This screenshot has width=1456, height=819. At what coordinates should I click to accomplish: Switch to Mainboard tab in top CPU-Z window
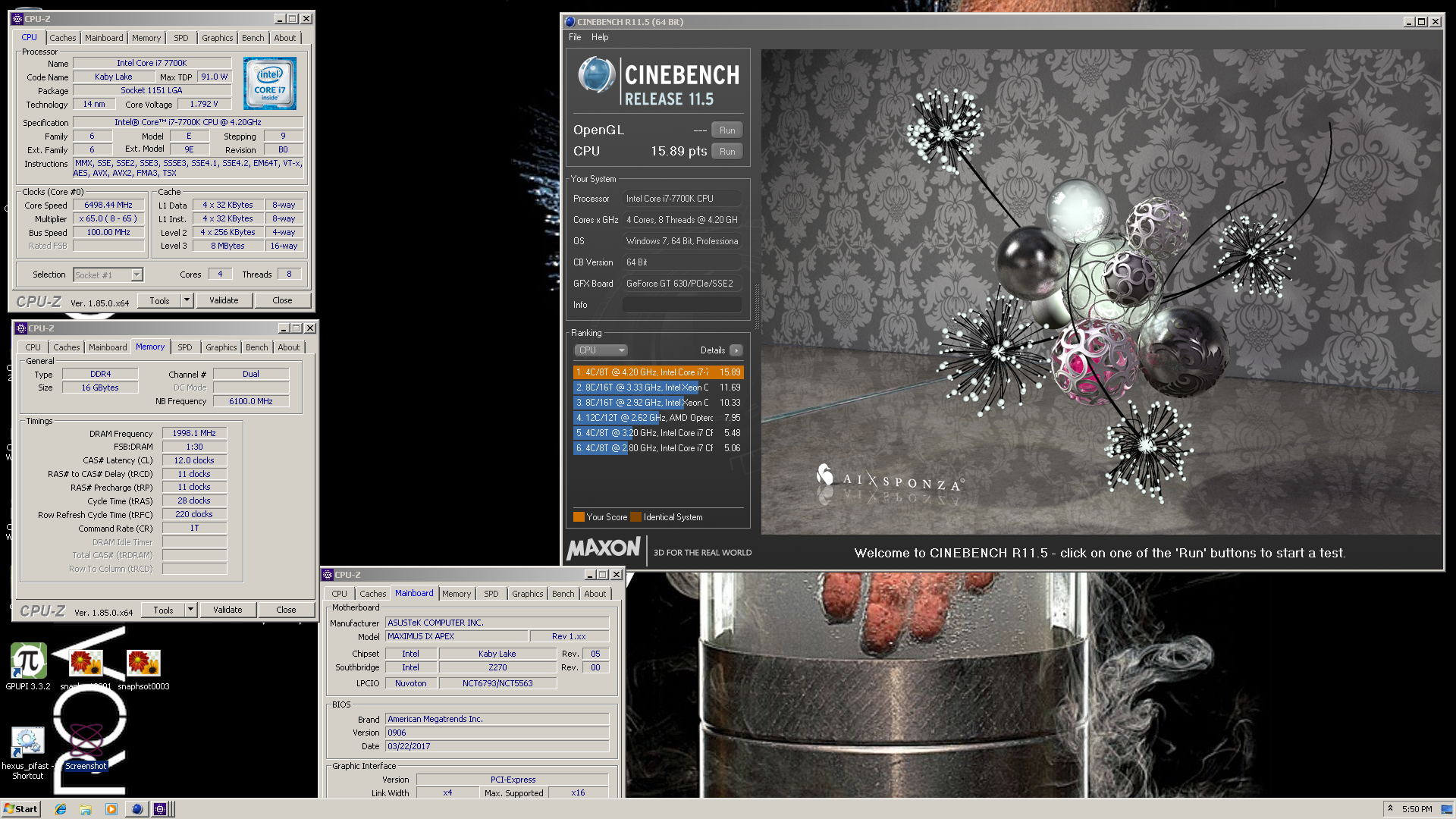[x=104, y=38]
